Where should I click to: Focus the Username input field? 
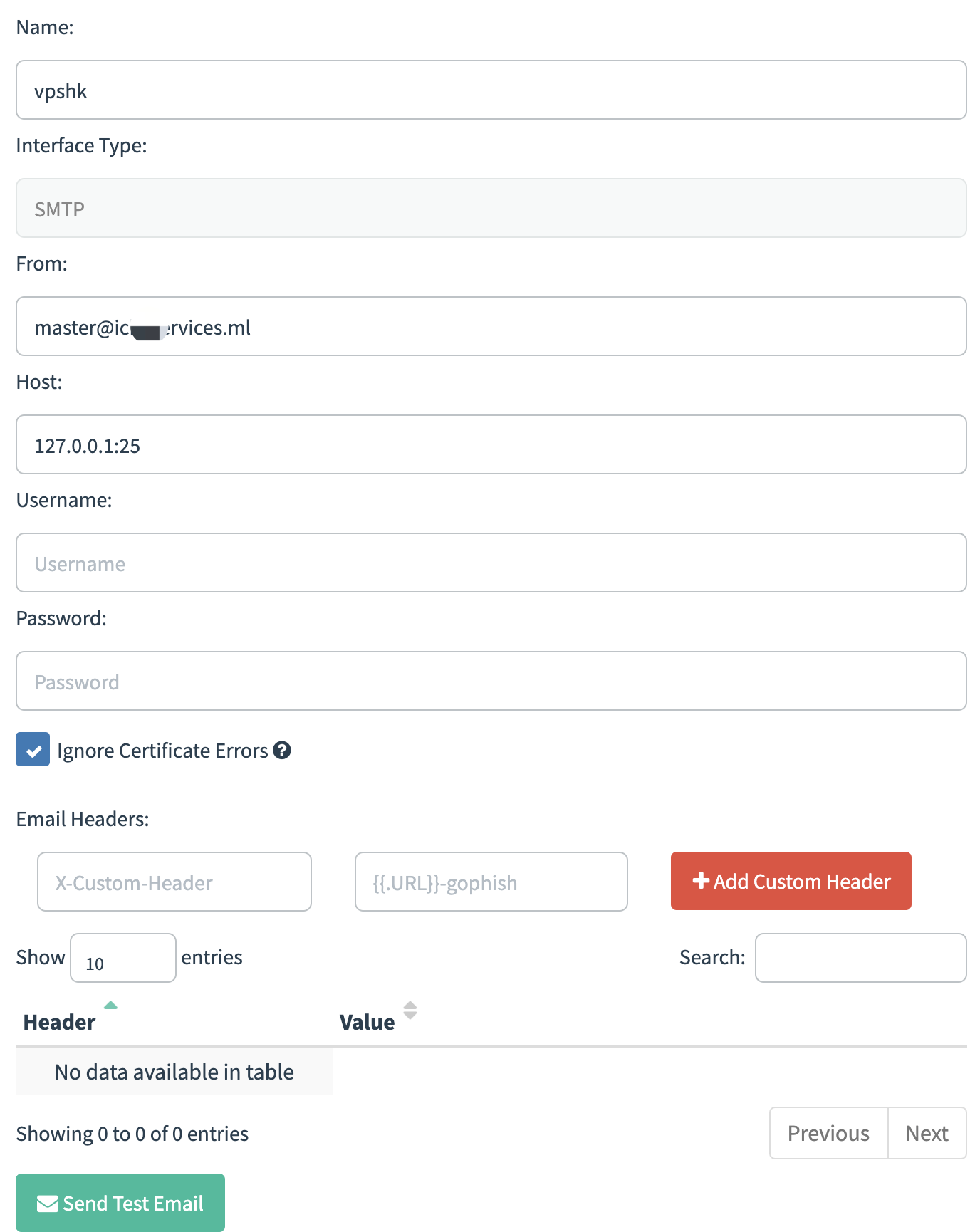pos(491,563)
